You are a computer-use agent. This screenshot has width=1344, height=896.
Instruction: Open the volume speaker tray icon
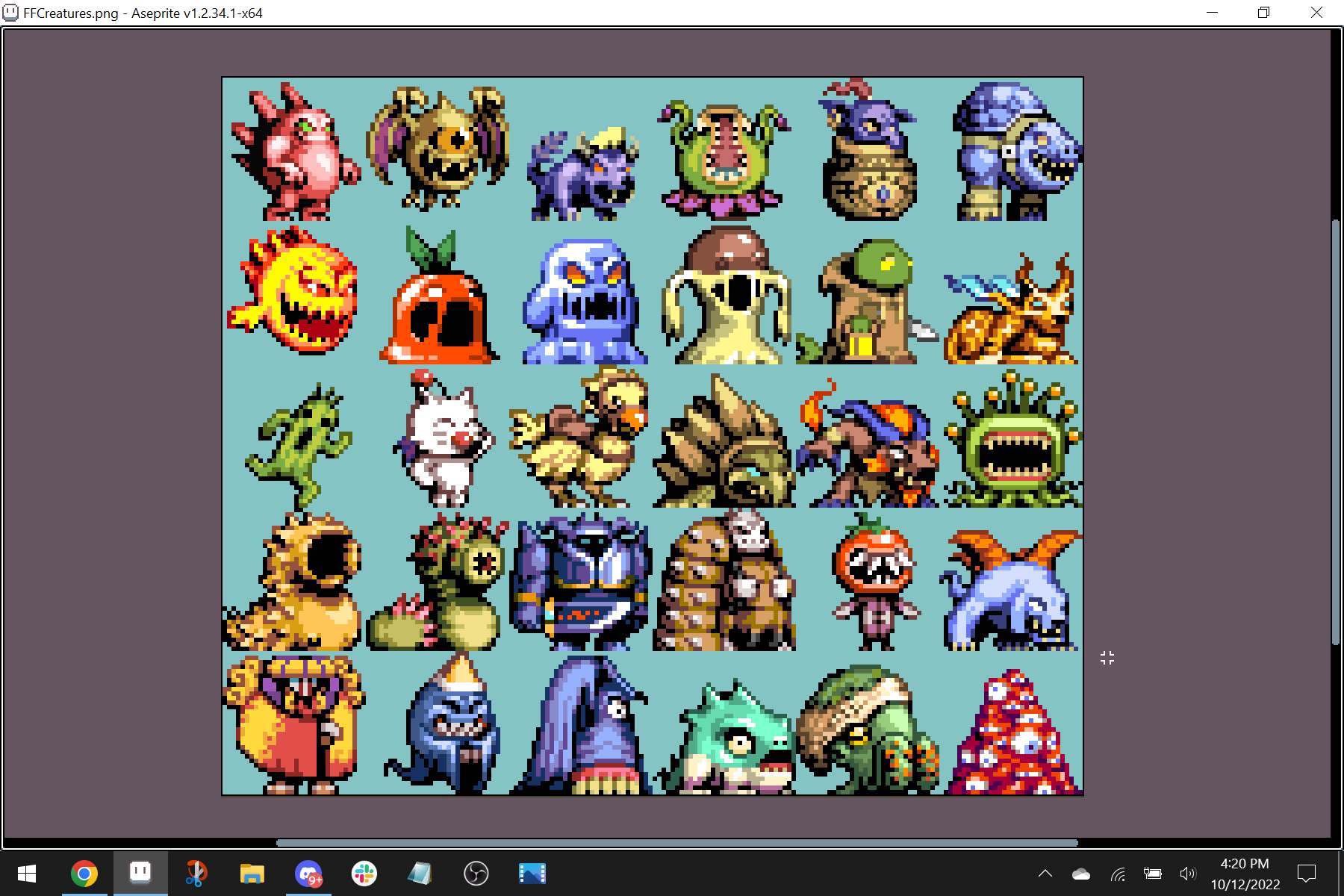[x=1188, y=874]
